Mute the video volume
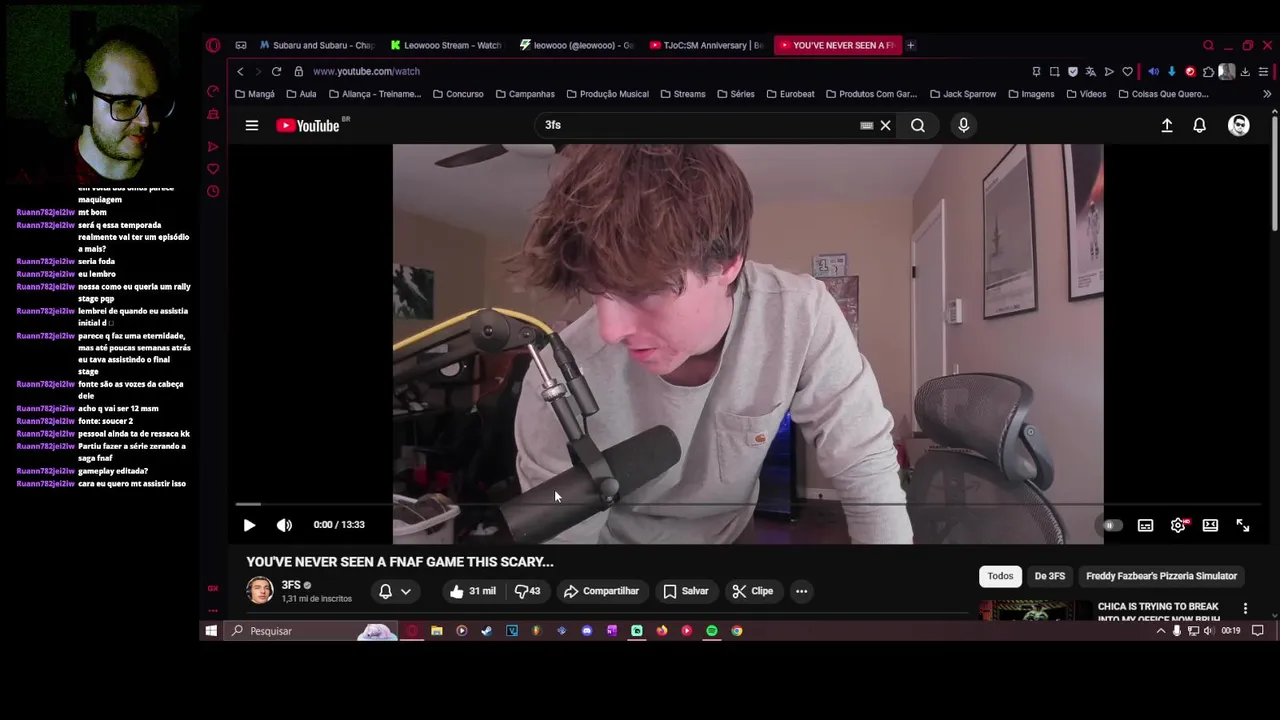Screen dimensions: 1280x720 point(284,525)
